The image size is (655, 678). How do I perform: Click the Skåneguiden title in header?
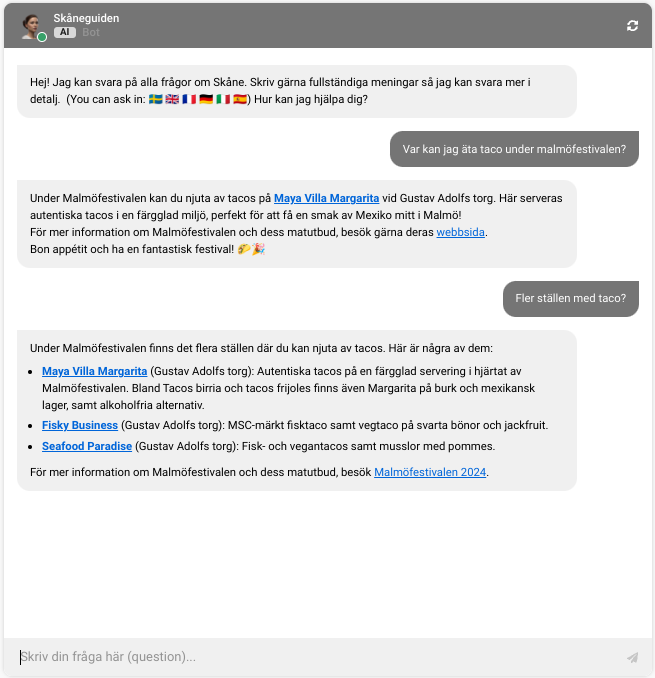tap(86, 18)
